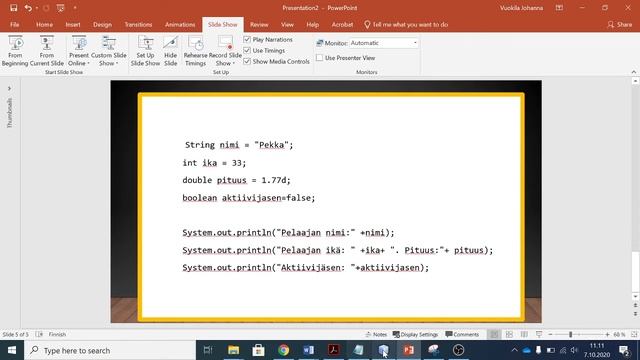Viewport: 640px width, 360px height.
Task: Open Record Slide Show menu
Action: pyautogui.click(x=225, y=51)
